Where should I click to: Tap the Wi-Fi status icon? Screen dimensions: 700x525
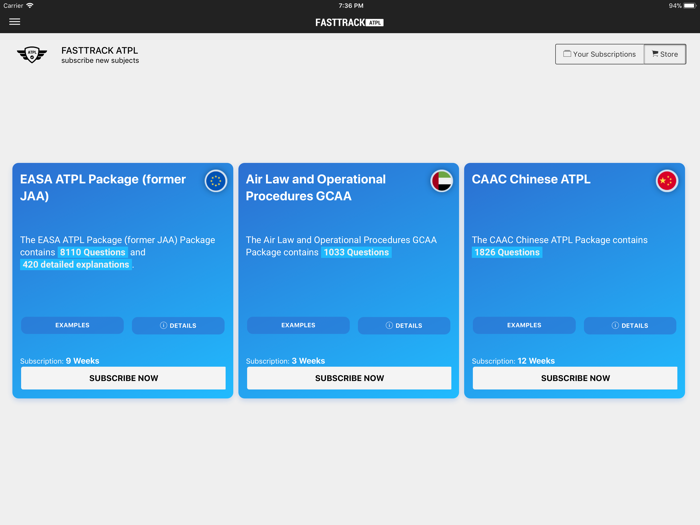coord(30,5)
